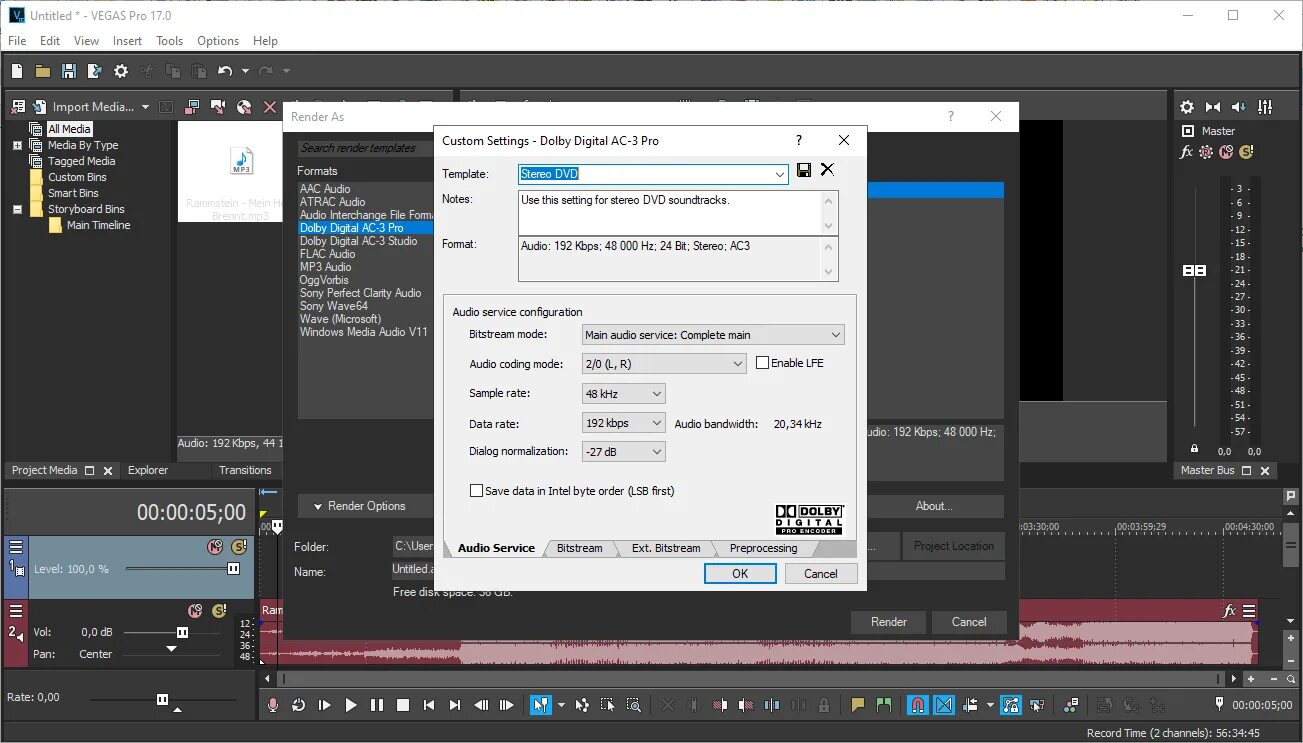Confirm custom settings with OK
The image size is (1303, 743).
(740, 574)
